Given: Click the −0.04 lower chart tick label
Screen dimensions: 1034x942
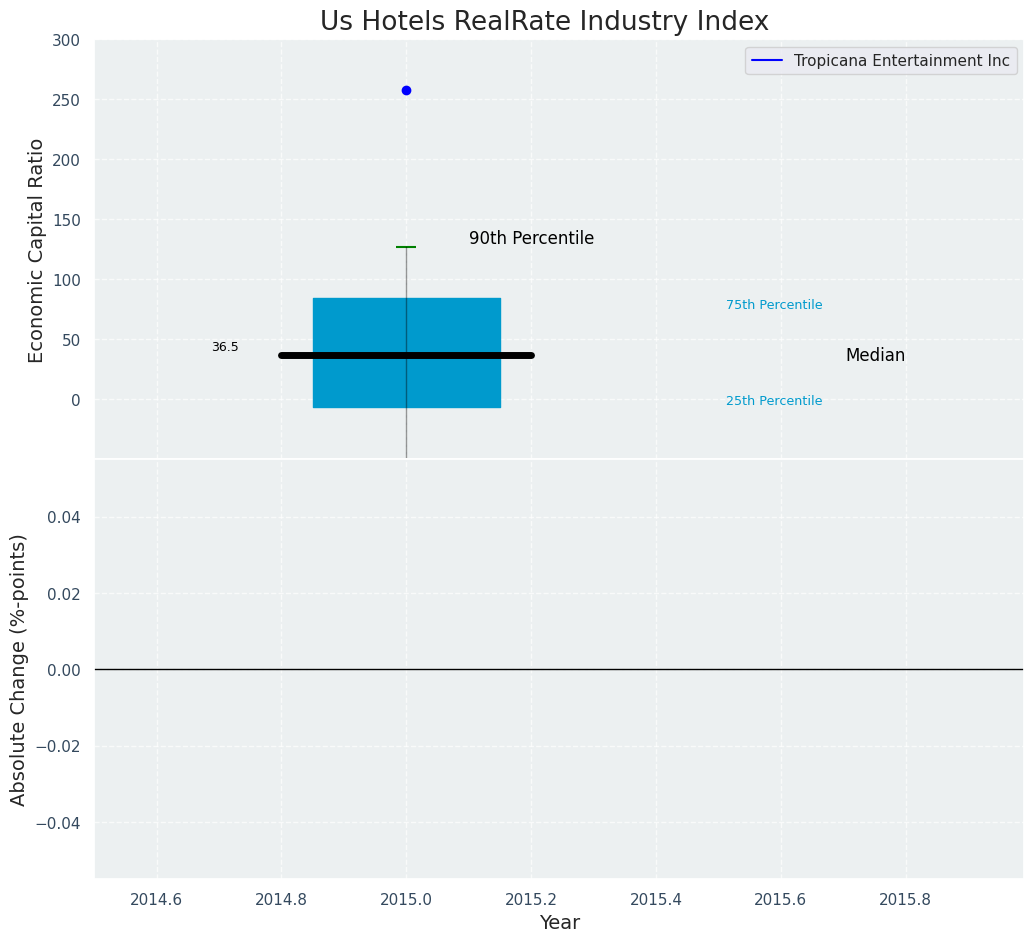Looking at the screenshot, I should tap(58, 823).
